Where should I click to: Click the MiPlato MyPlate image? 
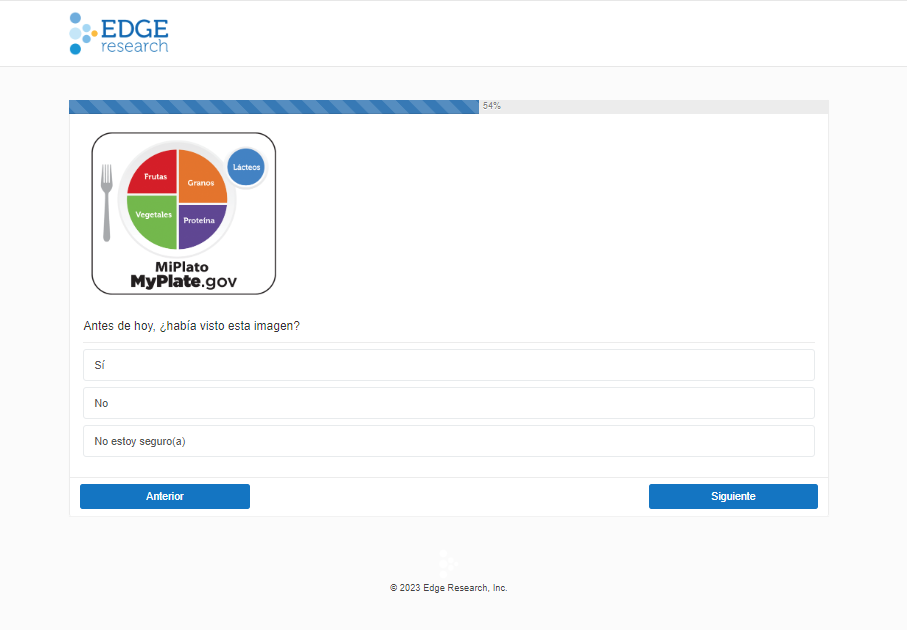tap(183, 213)
